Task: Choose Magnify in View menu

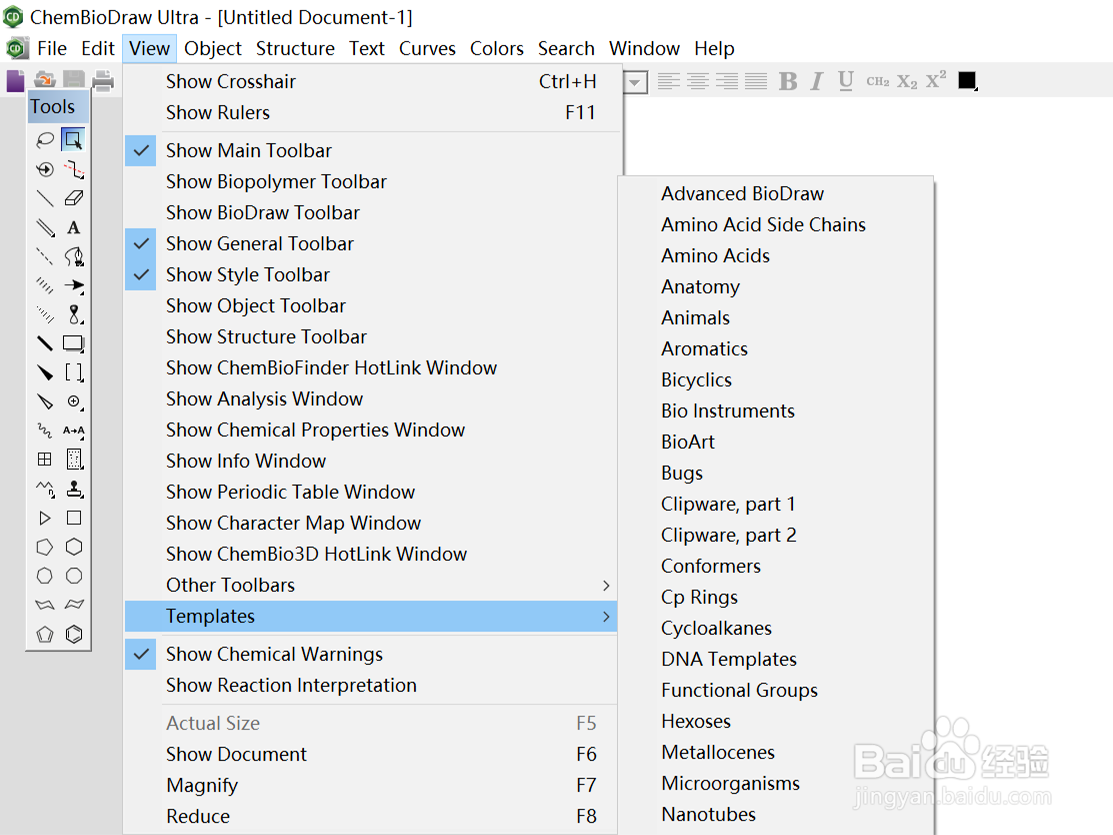Action: [x=373, y=785]
